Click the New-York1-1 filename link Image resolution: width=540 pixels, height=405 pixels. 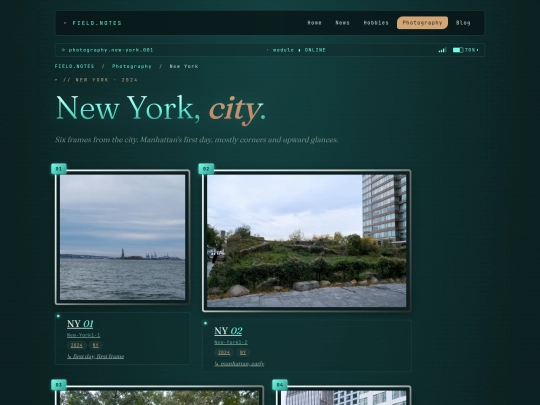83,335
